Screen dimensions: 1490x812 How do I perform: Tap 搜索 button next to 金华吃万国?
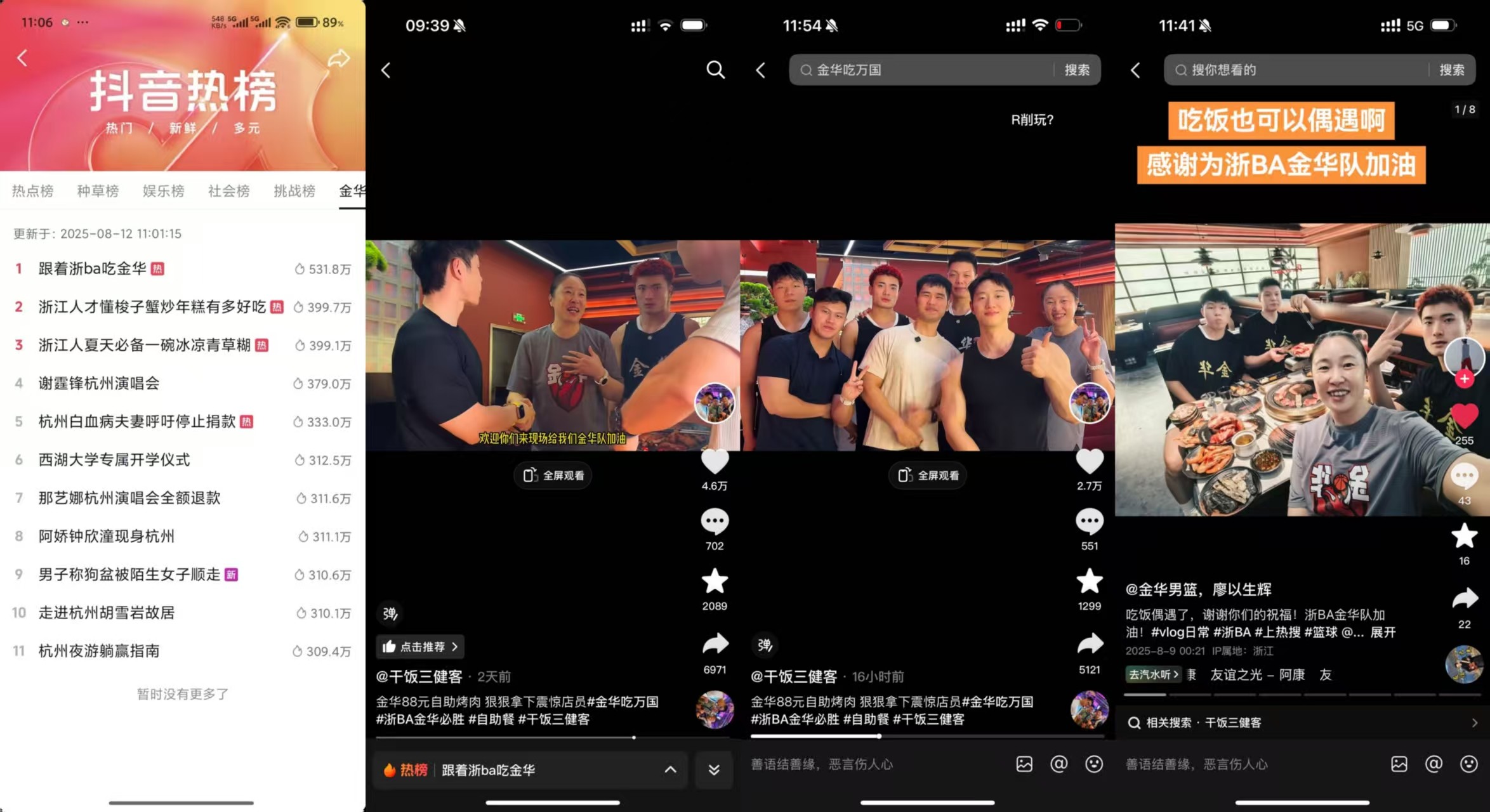(1077, 70)
